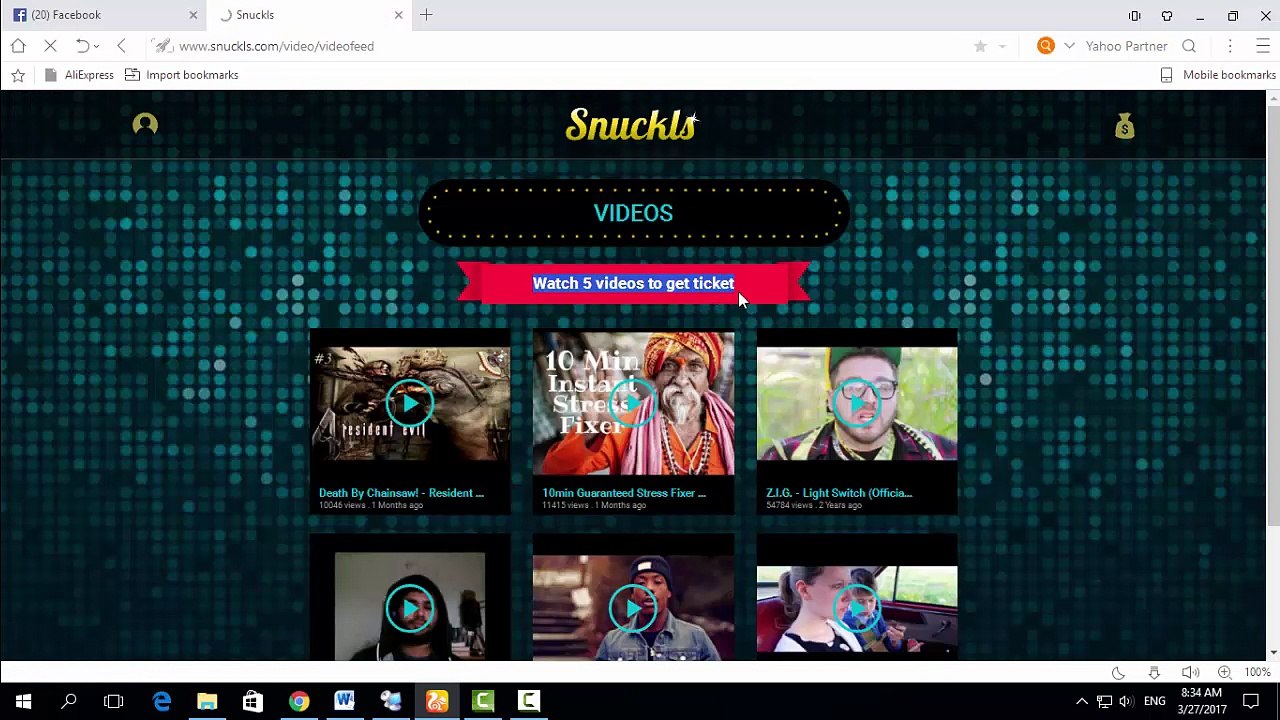1280x720 pixels.
Task: Open the Death By Chainsaw! - Resident title link
Action: click(x=401, y=493)
